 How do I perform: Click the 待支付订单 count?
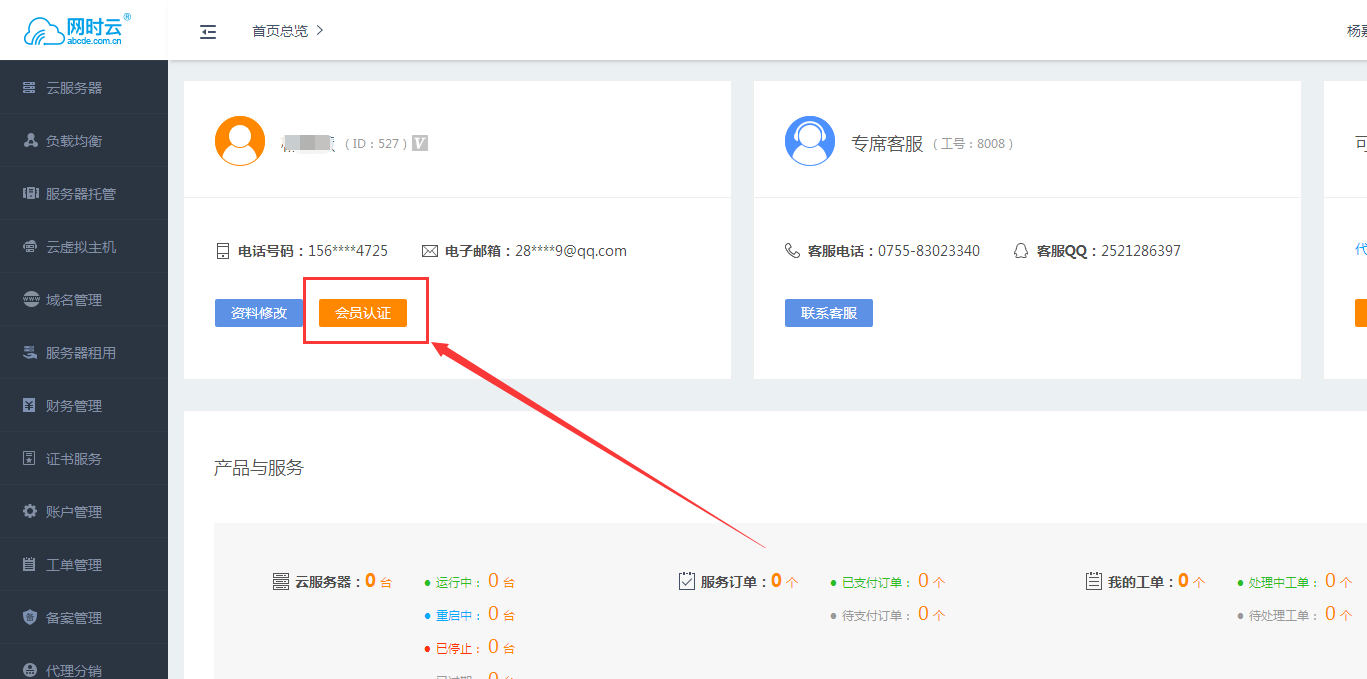click(x=923, y=614)
